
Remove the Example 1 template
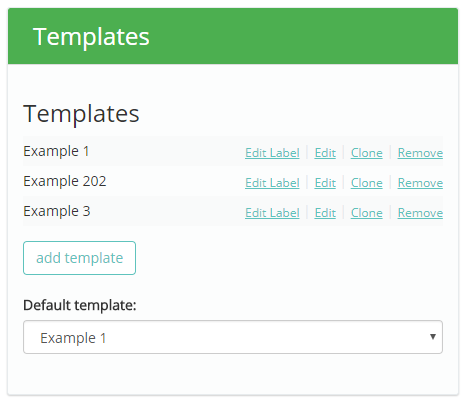point(420,153)
